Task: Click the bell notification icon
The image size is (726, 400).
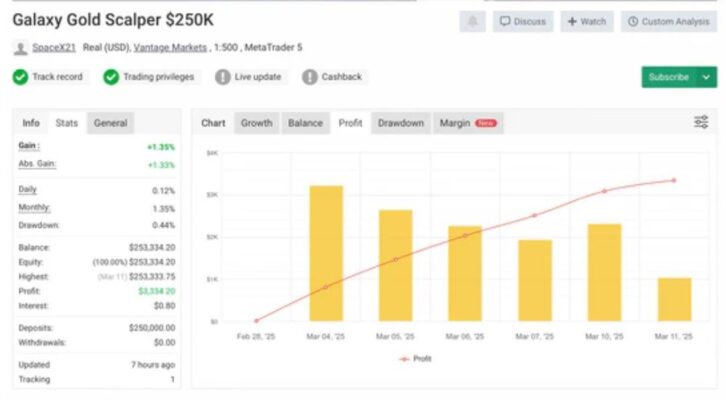Action: click(x=473, y=21)
